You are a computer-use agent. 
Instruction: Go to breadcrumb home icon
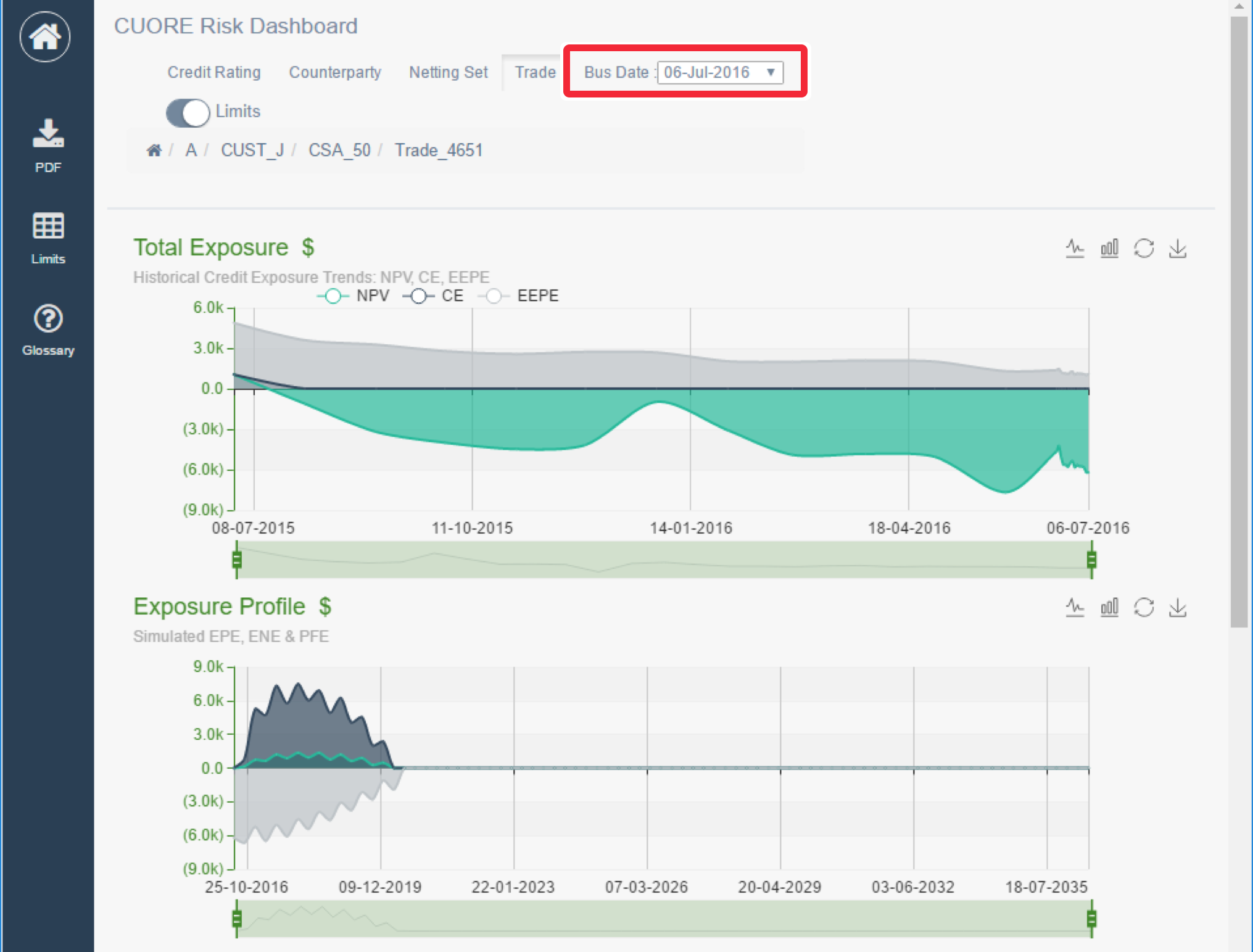(154, 151)
